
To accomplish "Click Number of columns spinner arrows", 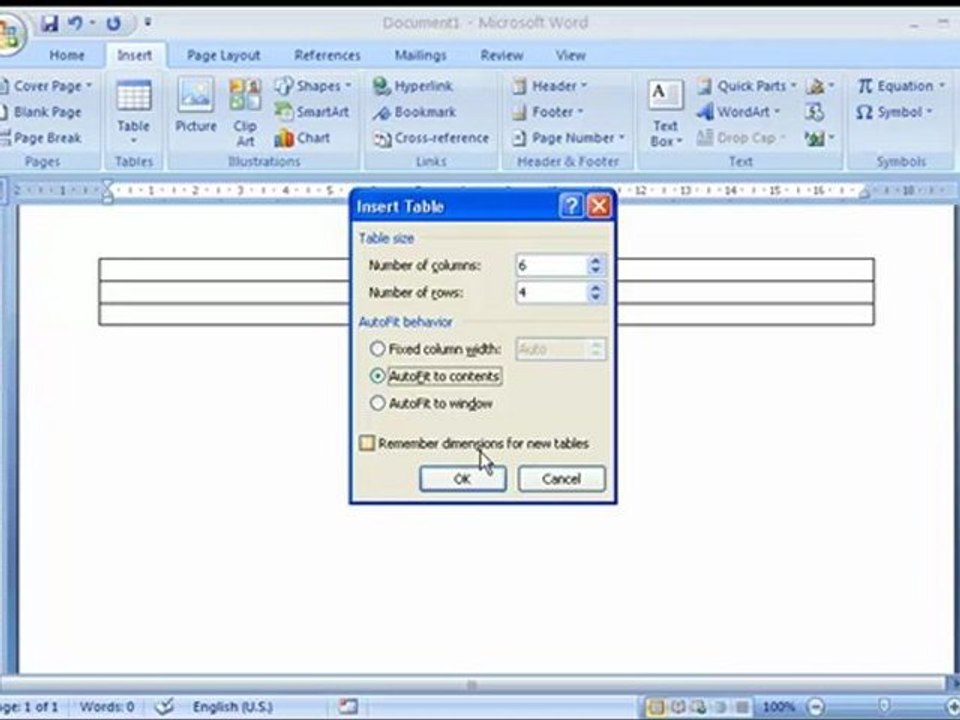I will point(596,265).
